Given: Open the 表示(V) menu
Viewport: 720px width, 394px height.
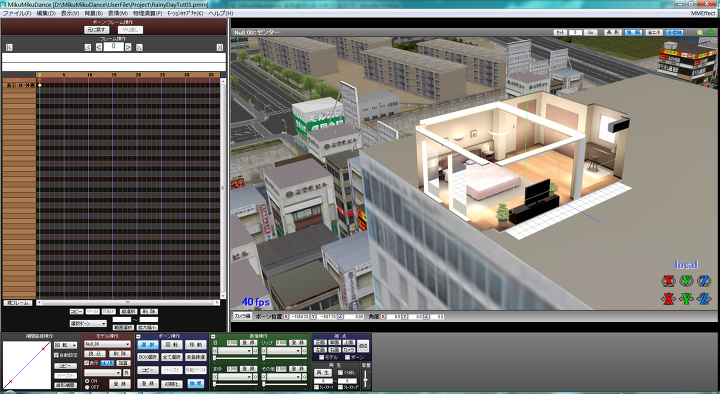Looking at the screenshot, I should click(70, 13).
